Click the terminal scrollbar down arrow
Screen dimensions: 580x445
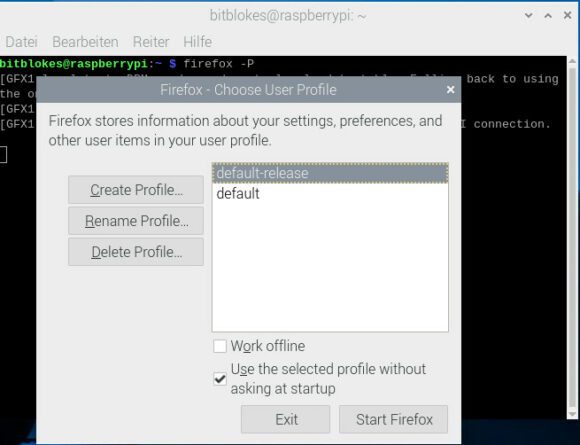click(572, 414)
